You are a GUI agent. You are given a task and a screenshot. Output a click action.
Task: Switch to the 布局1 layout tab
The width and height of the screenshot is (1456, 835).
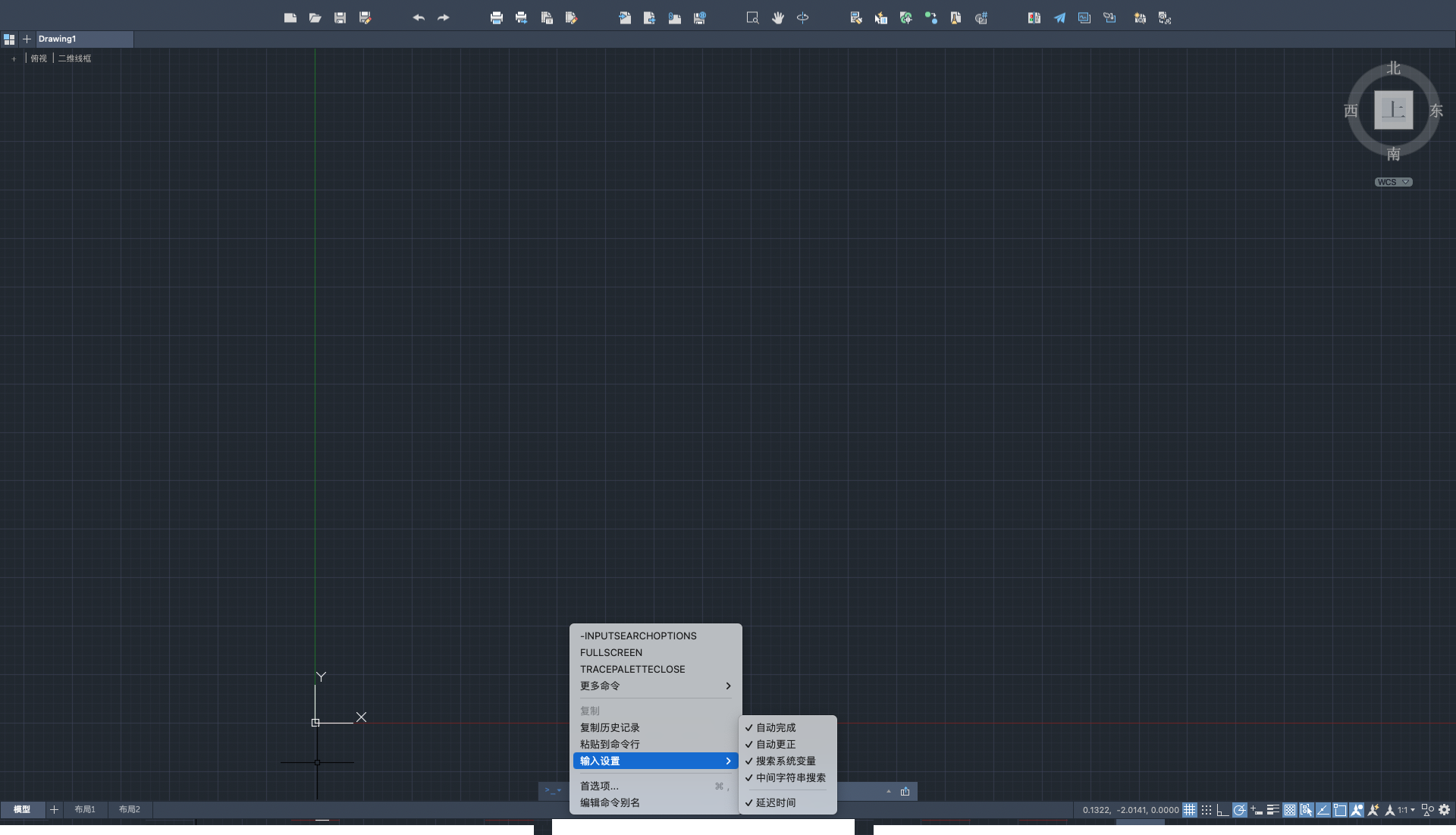coord(85,809)
